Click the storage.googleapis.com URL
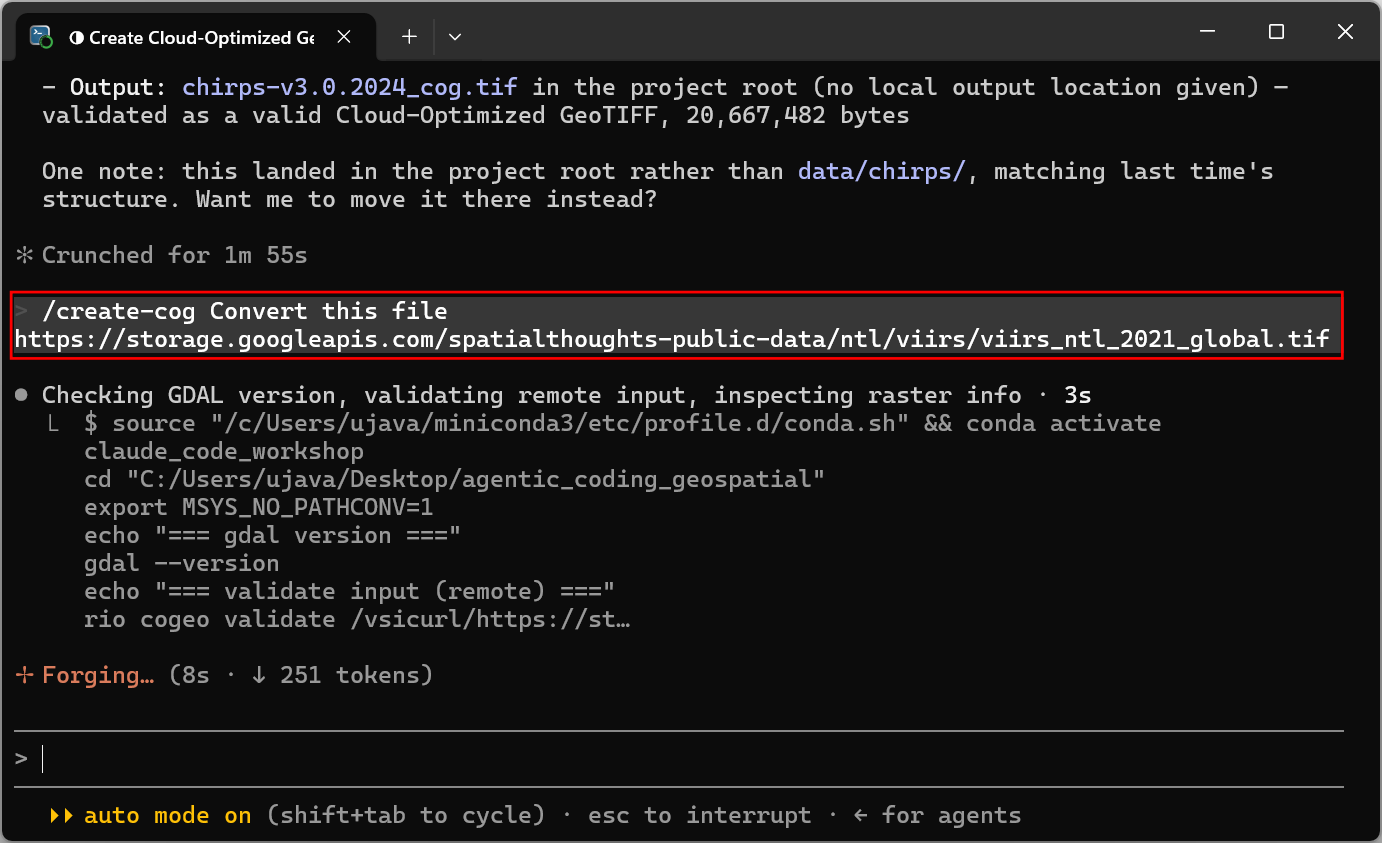The width and height of the screenshot is (1382, 843). (x=672, y=340)
